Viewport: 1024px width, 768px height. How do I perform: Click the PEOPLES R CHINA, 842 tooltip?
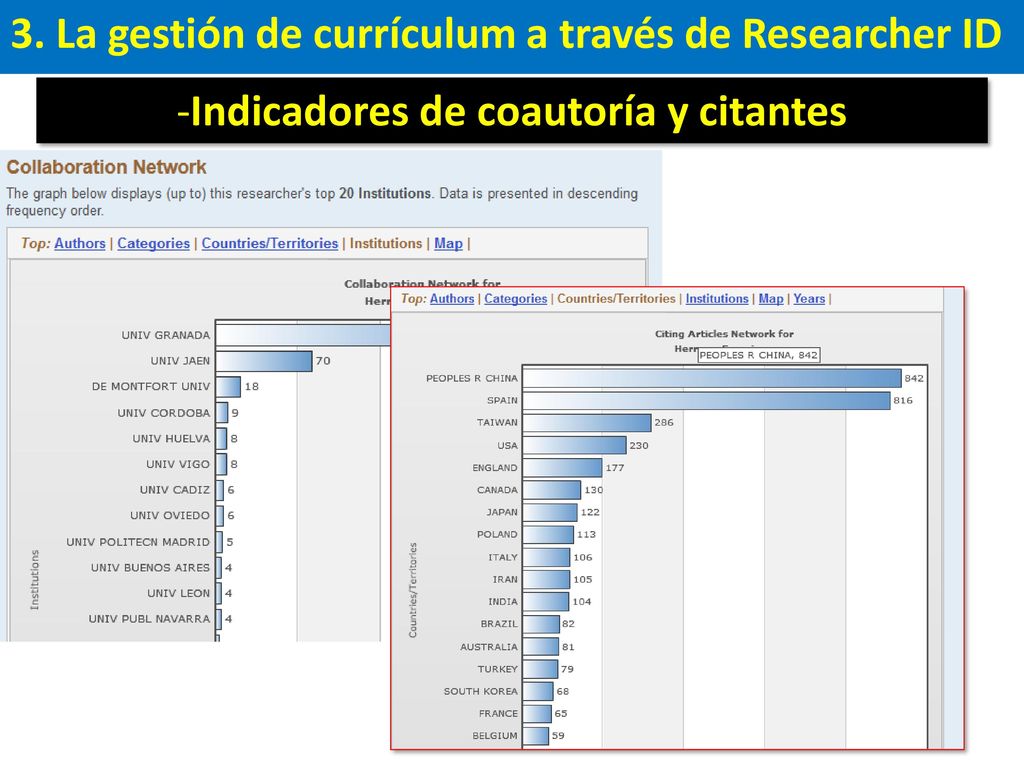click(758, 355)
